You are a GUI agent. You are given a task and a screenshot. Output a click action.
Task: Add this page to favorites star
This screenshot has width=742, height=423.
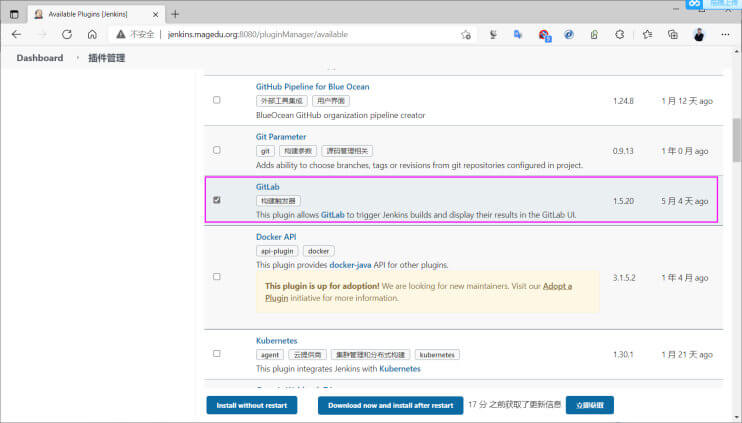tap(466, 34)
